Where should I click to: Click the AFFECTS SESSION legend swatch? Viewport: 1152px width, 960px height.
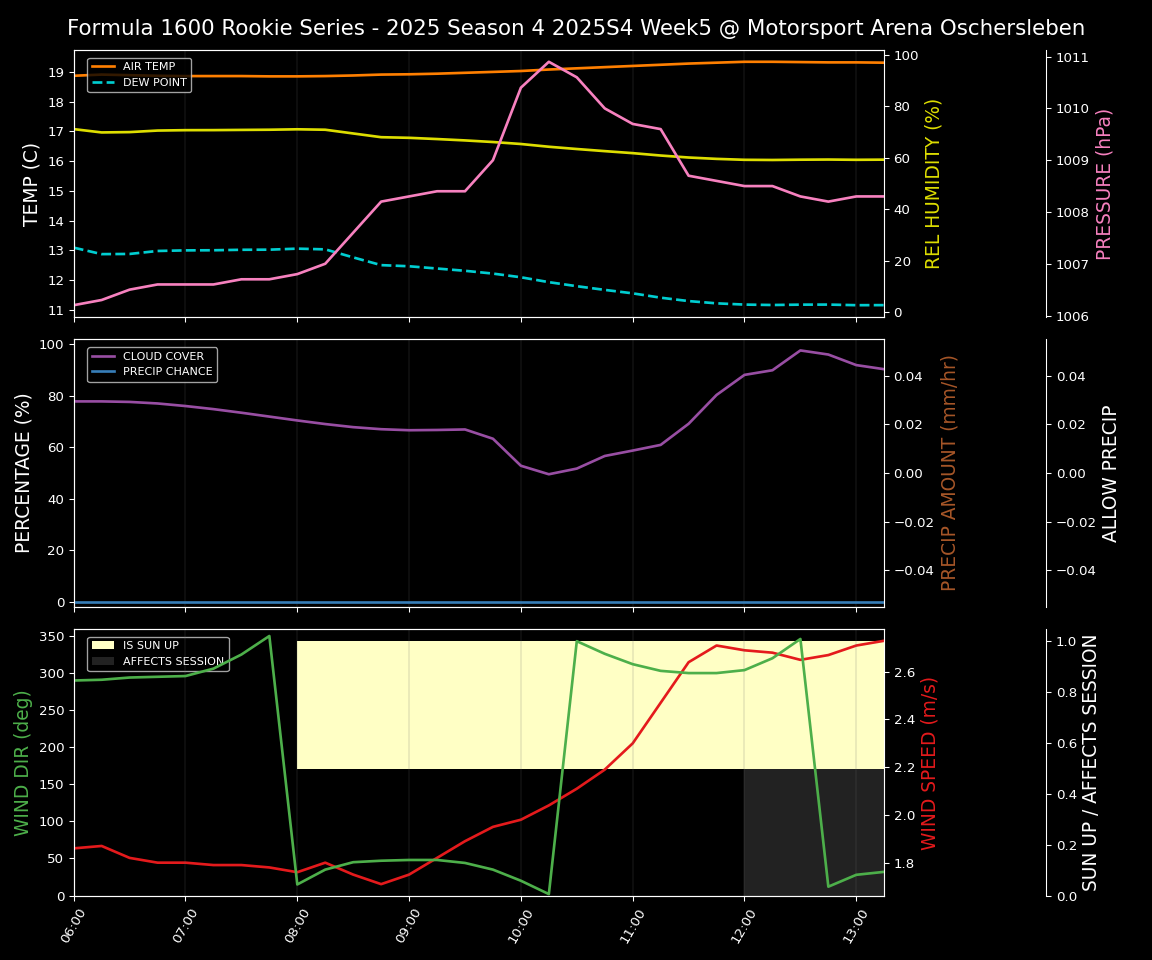(104, 662)
